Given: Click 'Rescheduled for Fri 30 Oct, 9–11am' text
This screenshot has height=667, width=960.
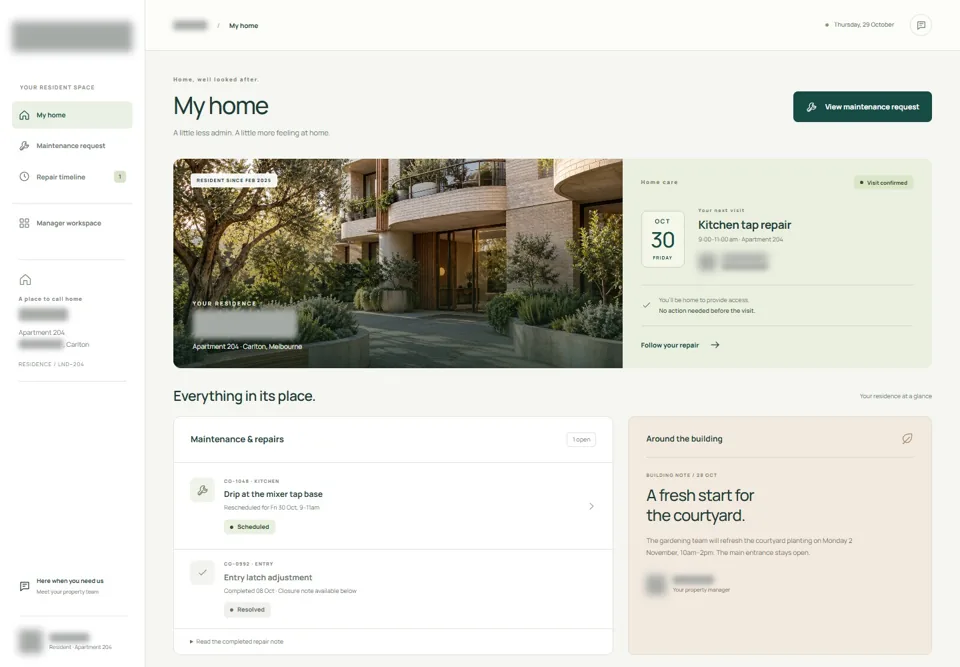Looking at the screenshot, I should (x=271, y=507).
